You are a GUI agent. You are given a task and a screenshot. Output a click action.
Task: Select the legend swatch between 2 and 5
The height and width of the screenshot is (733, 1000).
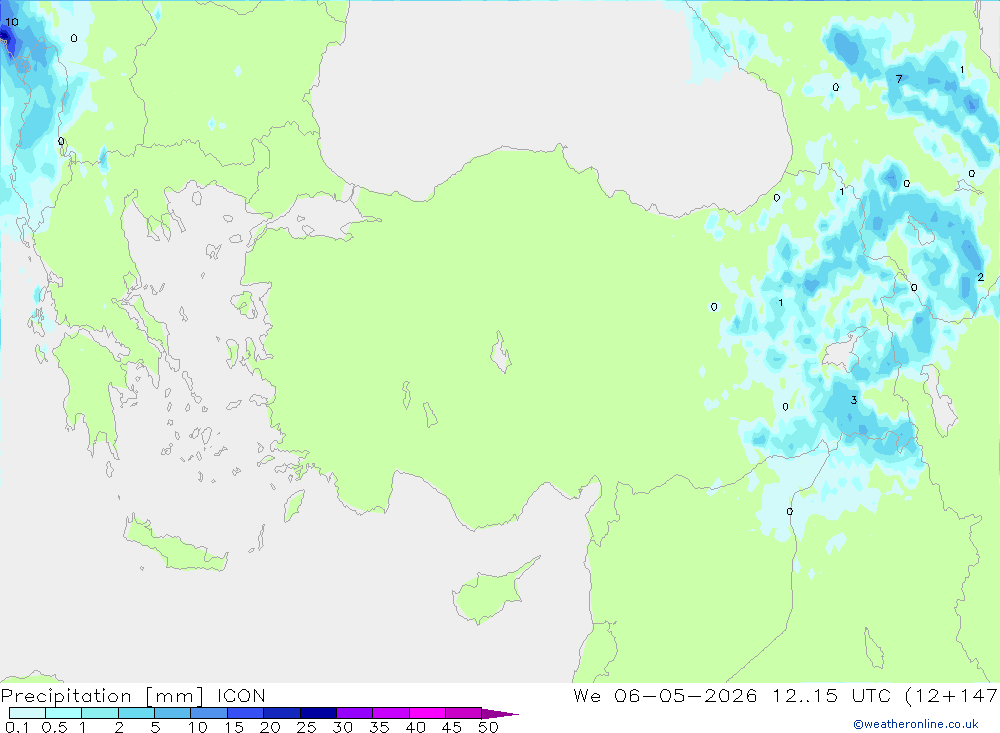136,713
